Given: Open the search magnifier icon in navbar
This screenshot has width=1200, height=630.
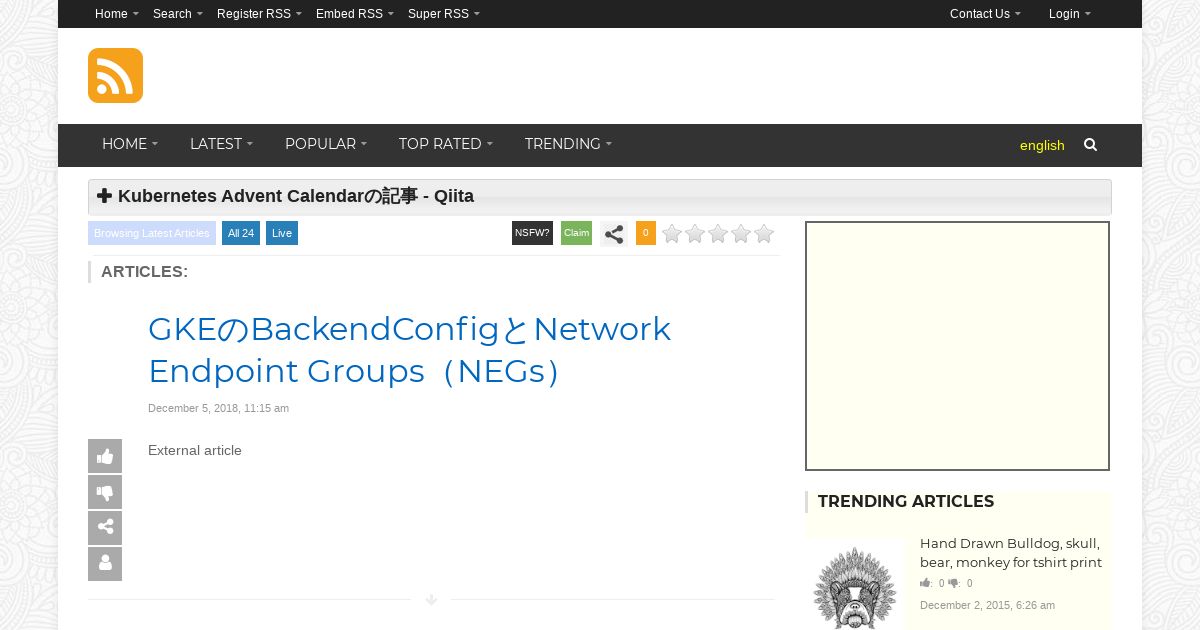Looking at the screenshot, I should 1090,145.
